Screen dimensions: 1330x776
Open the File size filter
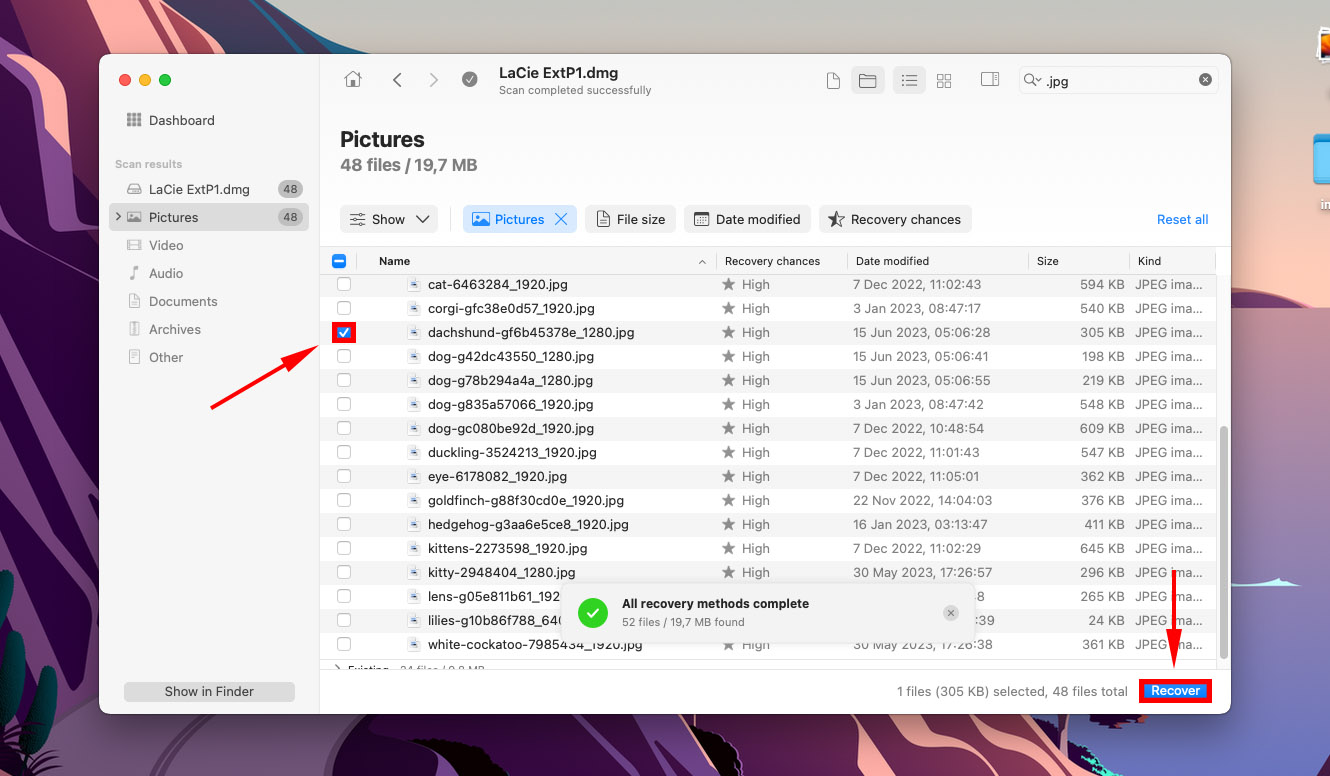[x=631, y=219]
